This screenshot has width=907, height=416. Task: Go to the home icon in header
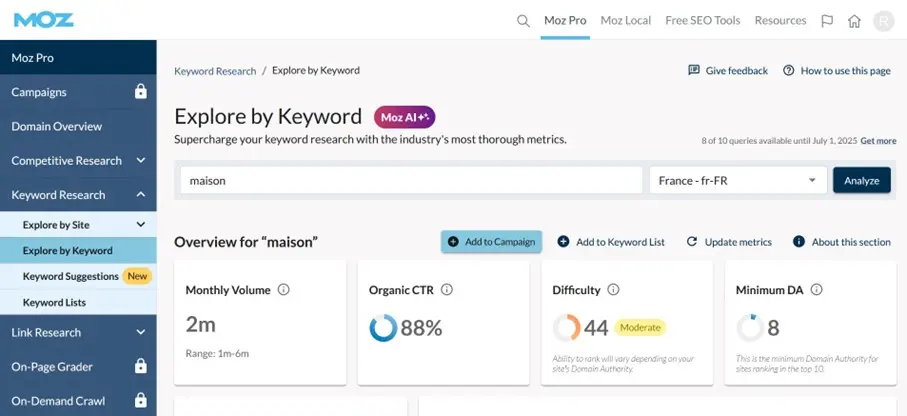pyautogui.click(x=854, y=21)
